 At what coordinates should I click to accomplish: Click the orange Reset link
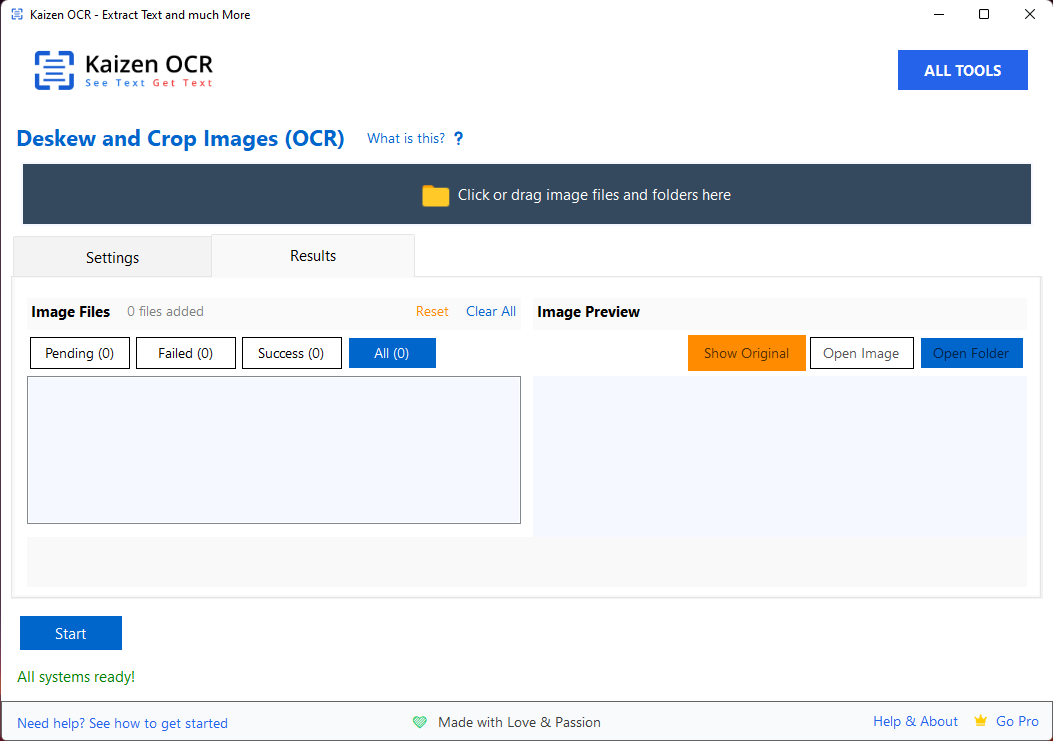432,311
